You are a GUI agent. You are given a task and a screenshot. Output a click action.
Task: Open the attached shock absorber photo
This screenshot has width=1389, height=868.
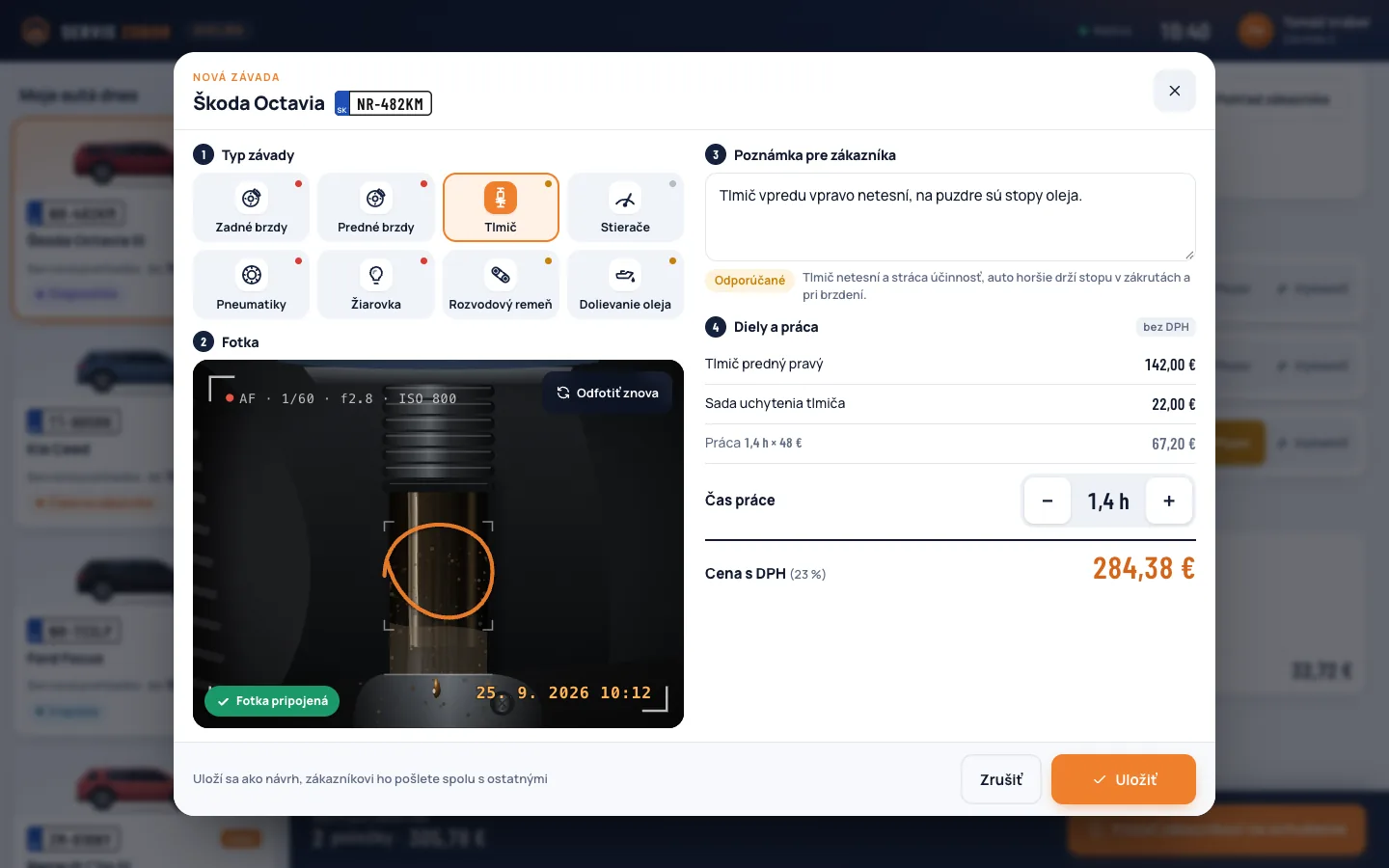tap(438, 544)
